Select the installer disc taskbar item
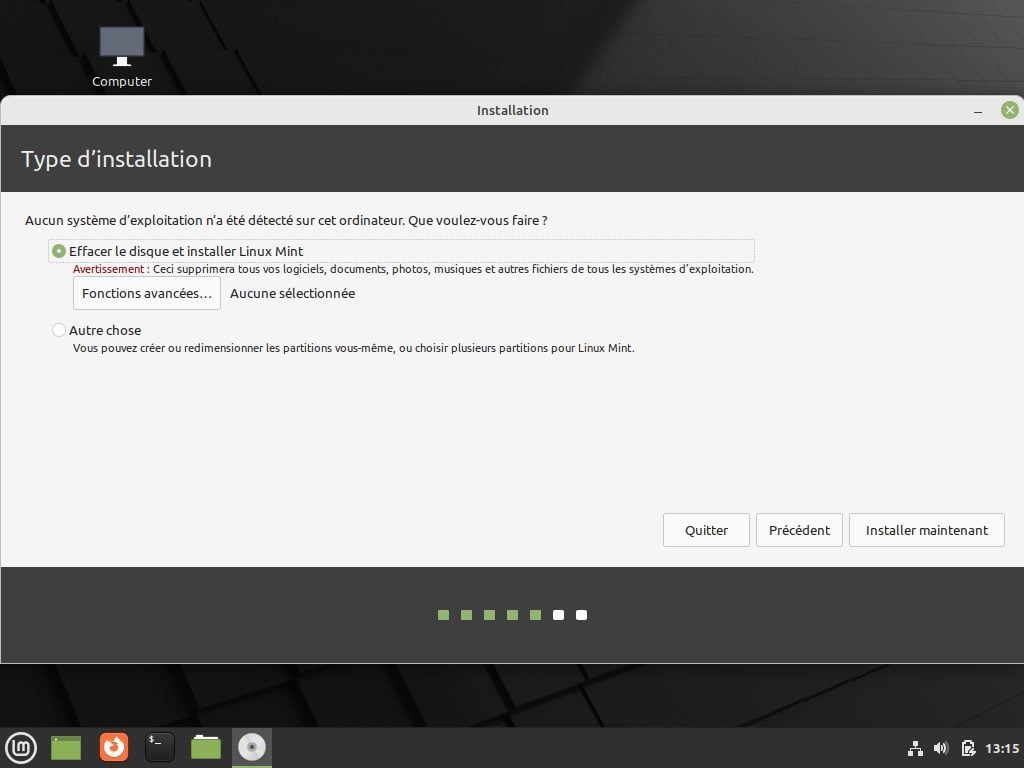 coord(251,747)
